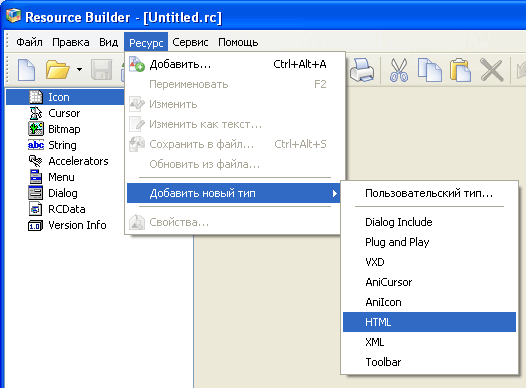Viewport: 526px width, 389px height.
Task: Click the String abc icon
Action: [36, 145]
